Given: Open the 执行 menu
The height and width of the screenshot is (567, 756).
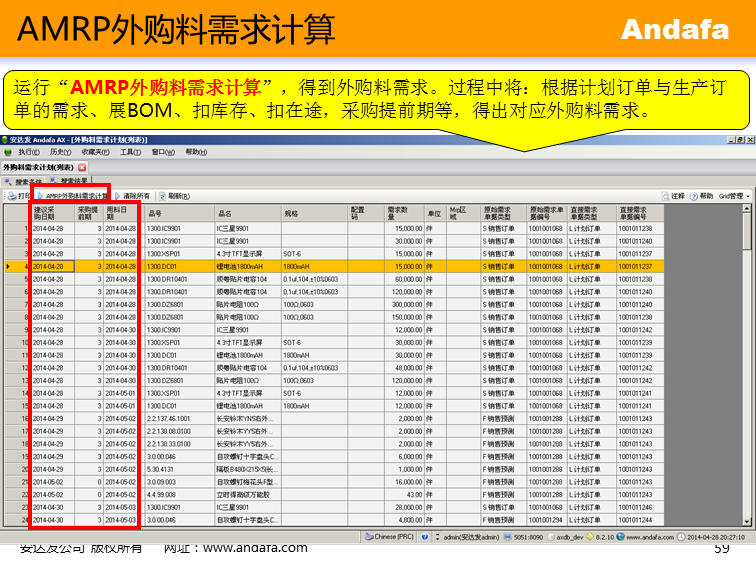Looking at the screenshot, I should point(27,152).
